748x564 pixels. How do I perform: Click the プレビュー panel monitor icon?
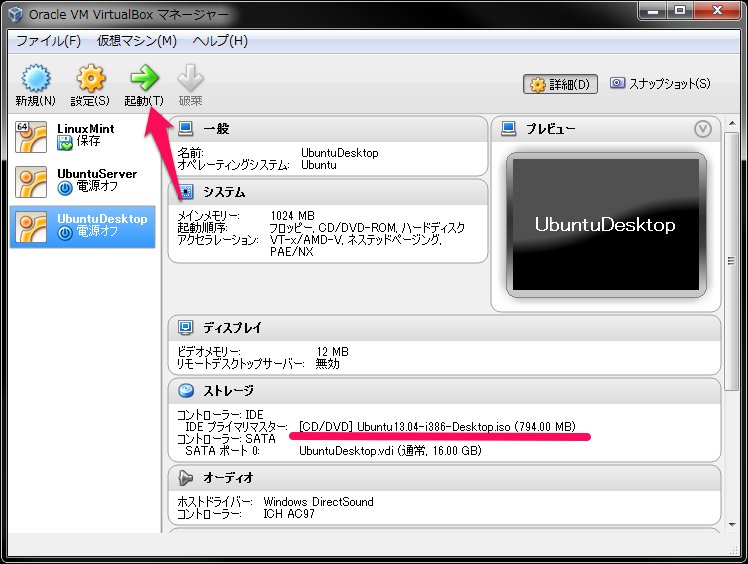[509, 128]
